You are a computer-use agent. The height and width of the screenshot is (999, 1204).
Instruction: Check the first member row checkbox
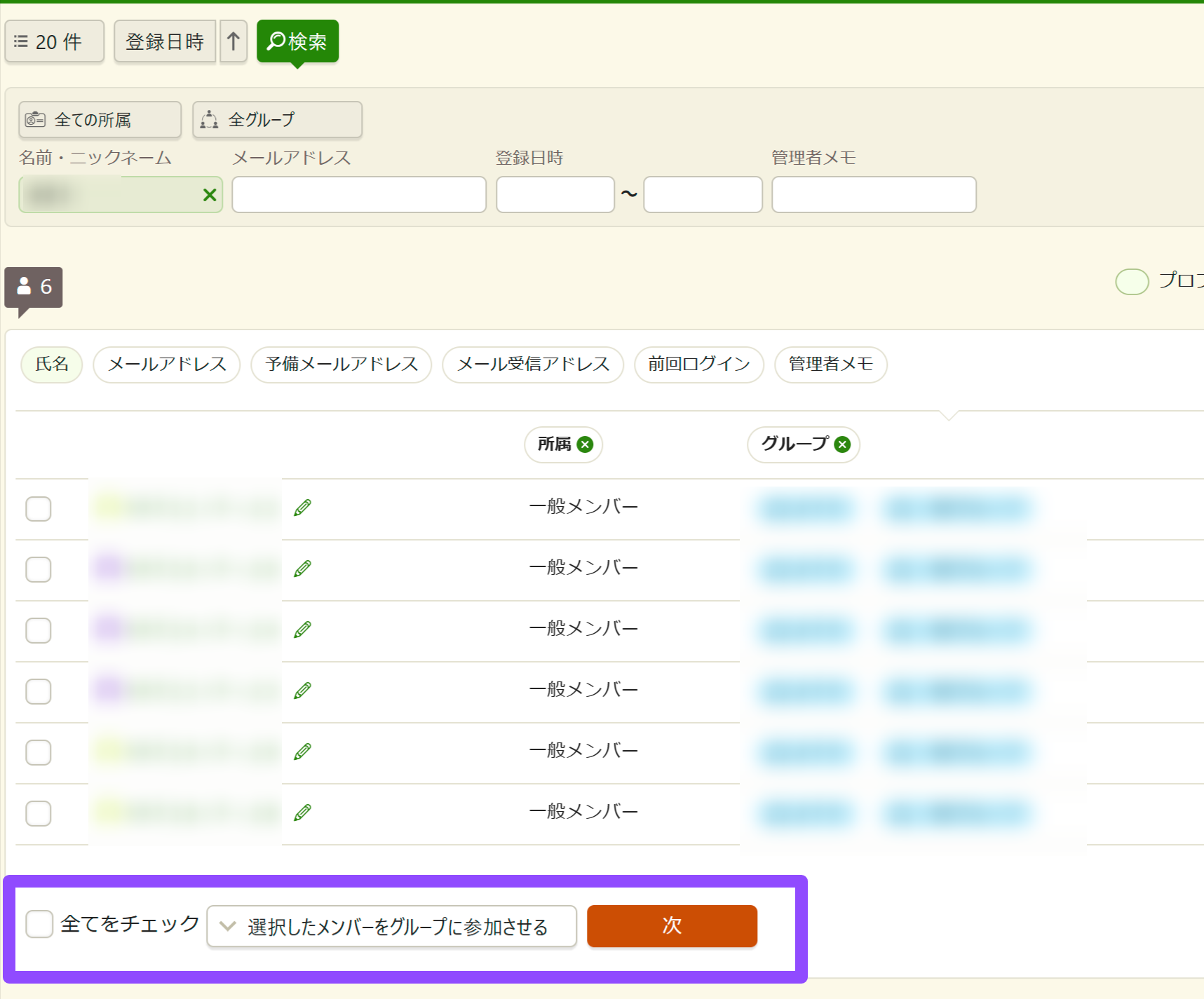(39, 508)
